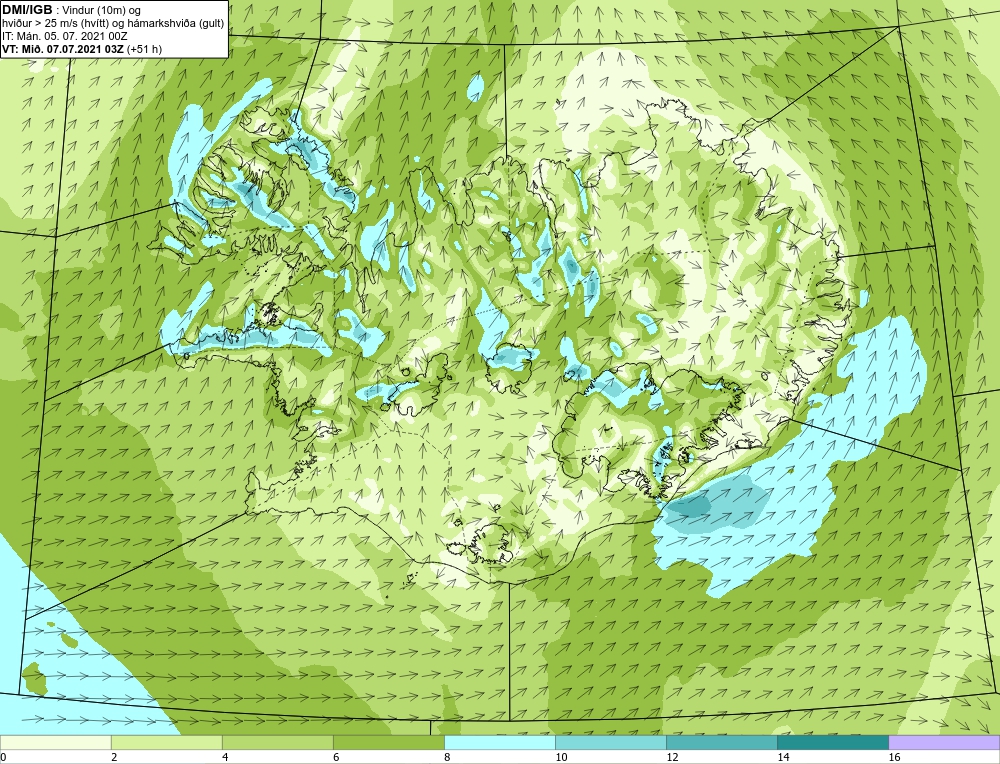Click the 14–16 m/s dark teal legend swatch
Viewport: 1000px width, 764px height.
[x=832, y=742]
